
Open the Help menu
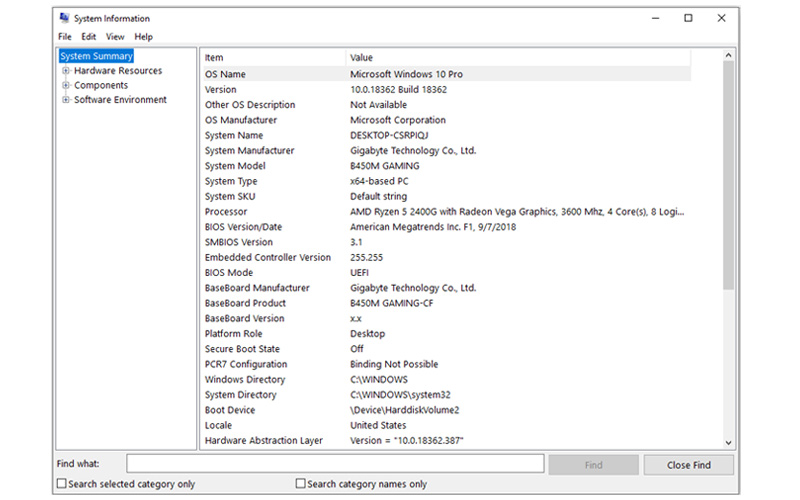click(x=143, y=37)
